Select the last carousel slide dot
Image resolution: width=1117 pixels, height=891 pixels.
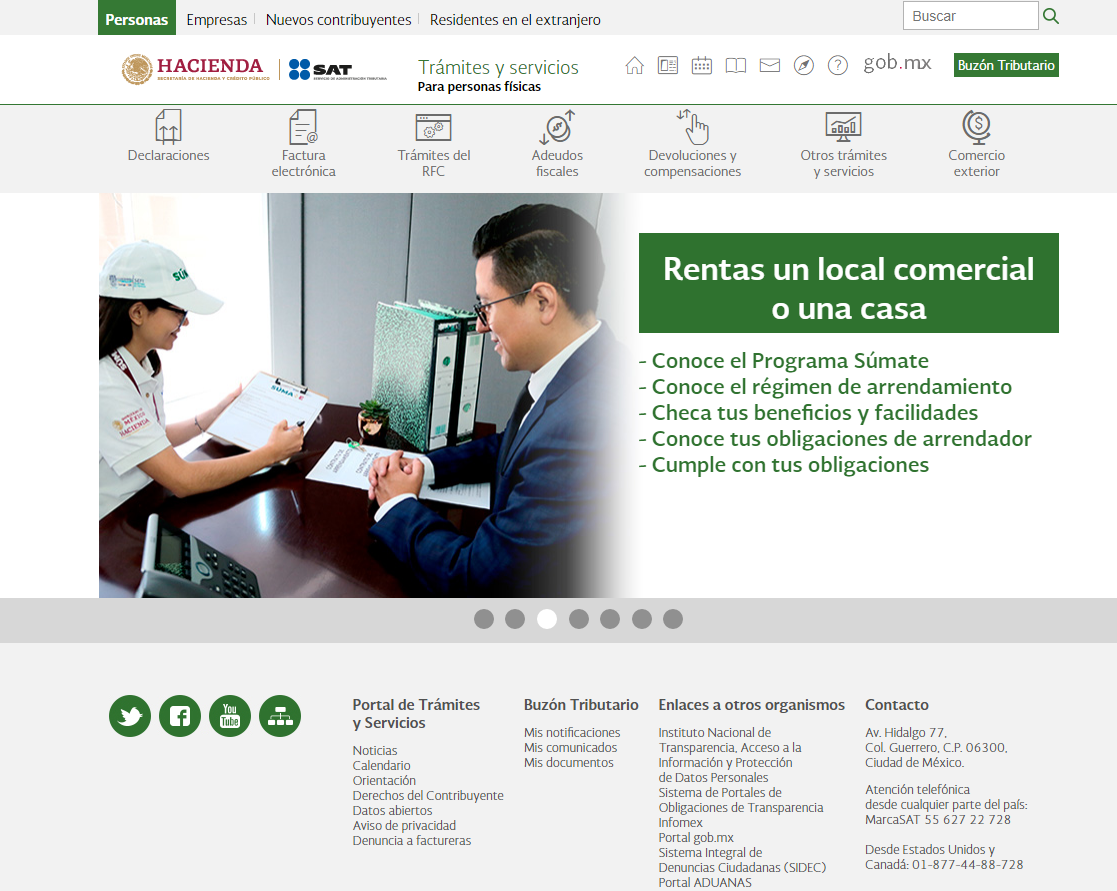coord(673,619)
